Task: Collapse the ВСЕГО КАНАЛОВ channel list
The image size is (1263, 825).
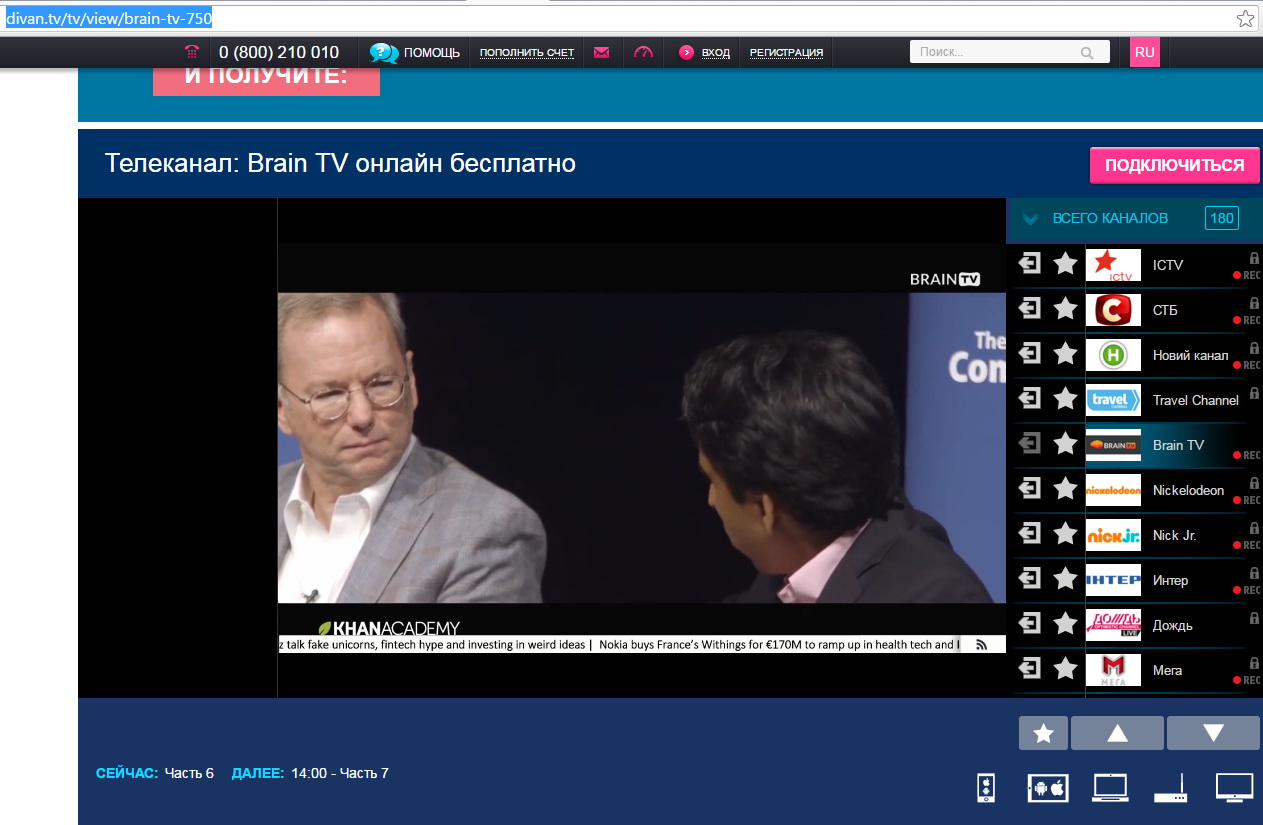Action: 1031,219
